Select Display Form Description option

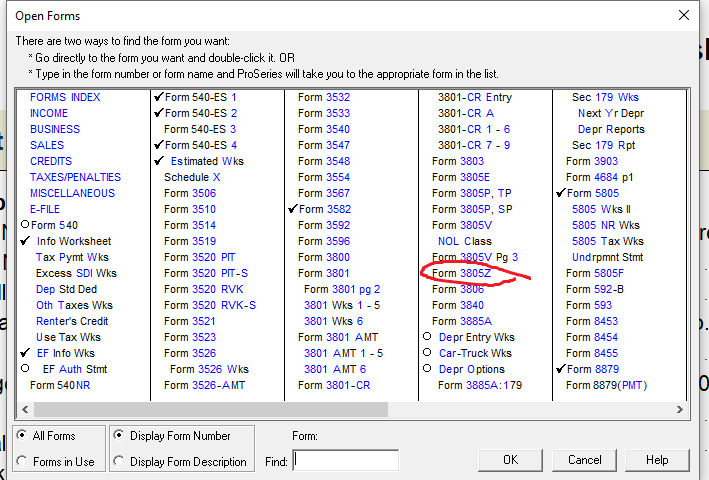click(120, 461)
